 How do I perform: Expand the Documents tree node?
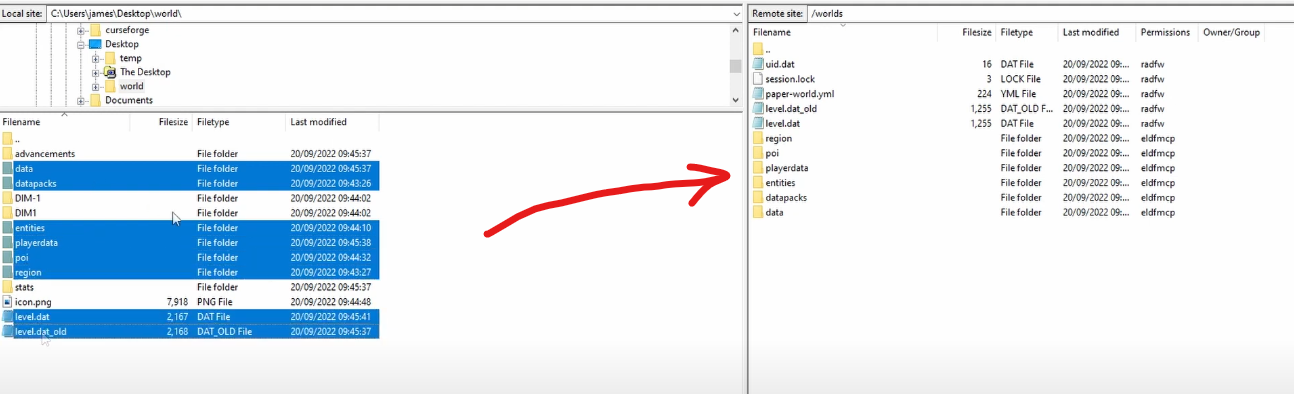(81, 100)
